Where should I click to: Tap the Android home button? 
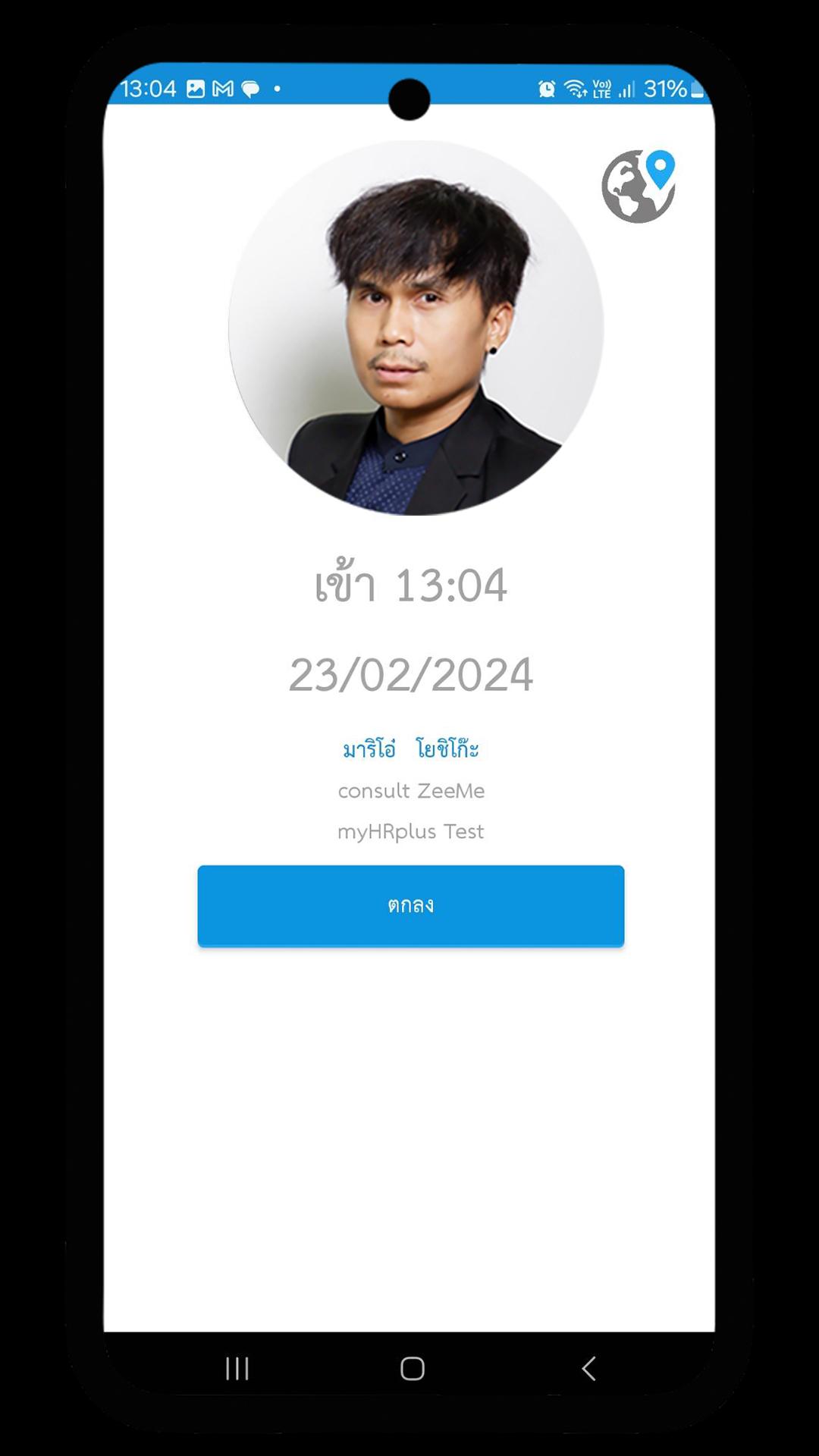[x=412, y=1368]
